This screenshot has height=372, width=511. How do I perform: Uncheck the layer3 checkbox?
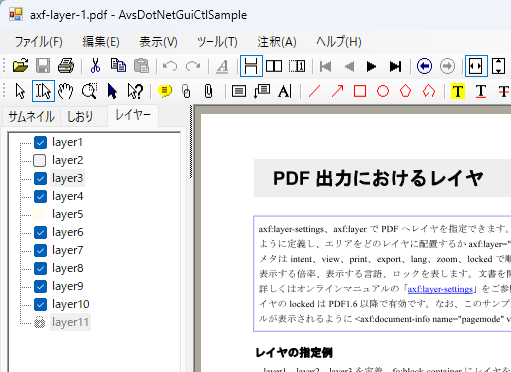40,178
